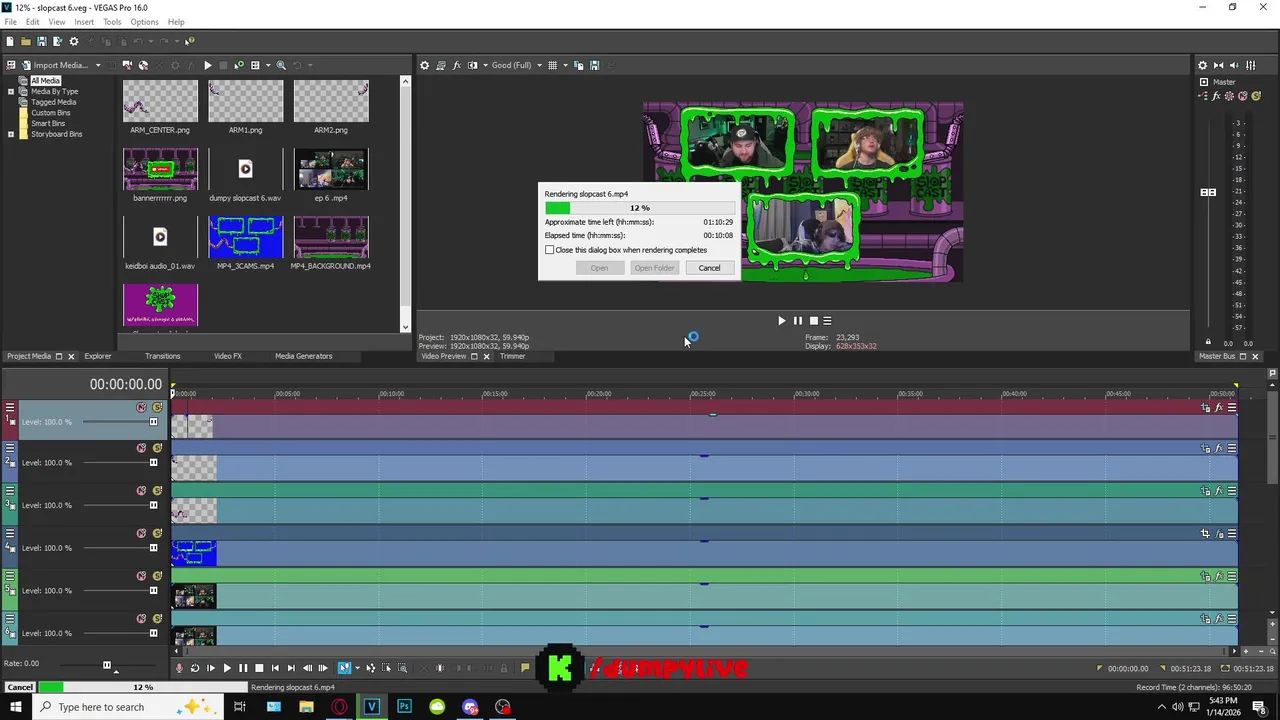The image size is (1280, 720).
Task: Open the Tools menu
Action: tap(112, 22)
